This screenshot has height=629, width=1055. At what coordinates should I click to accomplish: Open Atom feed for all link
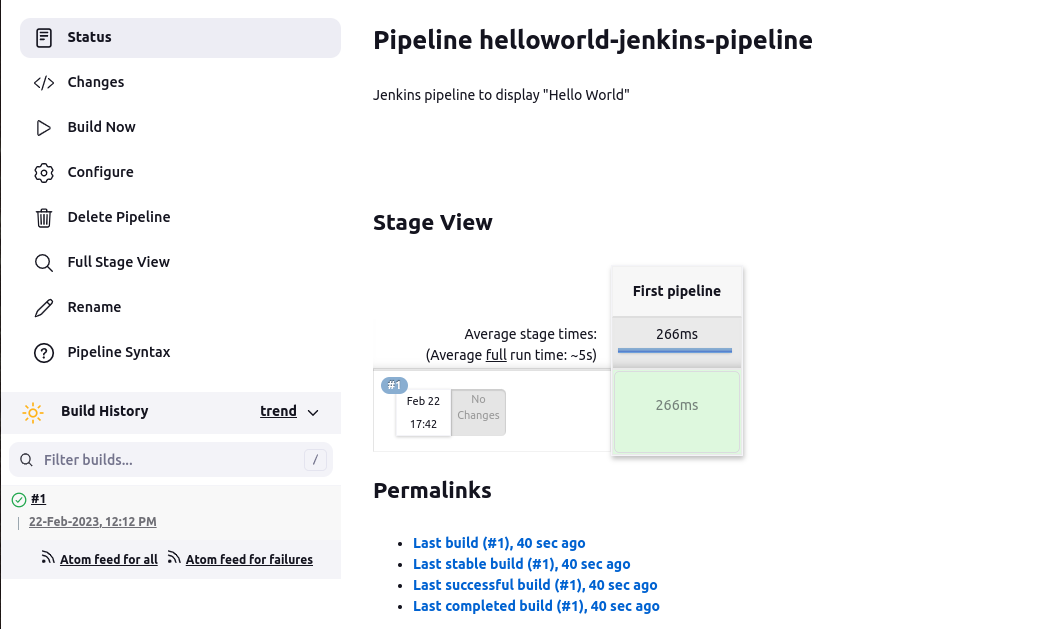click(108, 560)
